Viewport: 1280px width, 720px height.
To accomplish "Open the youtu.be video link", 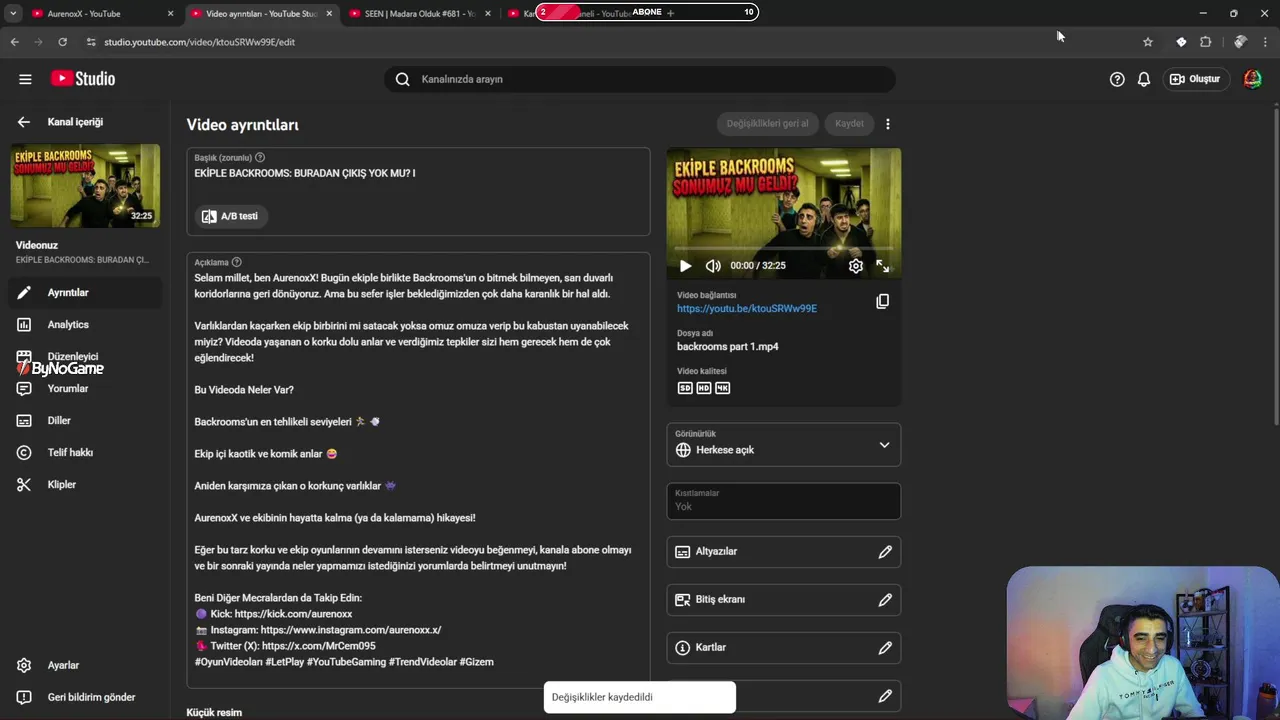I will tap(747, 309).
